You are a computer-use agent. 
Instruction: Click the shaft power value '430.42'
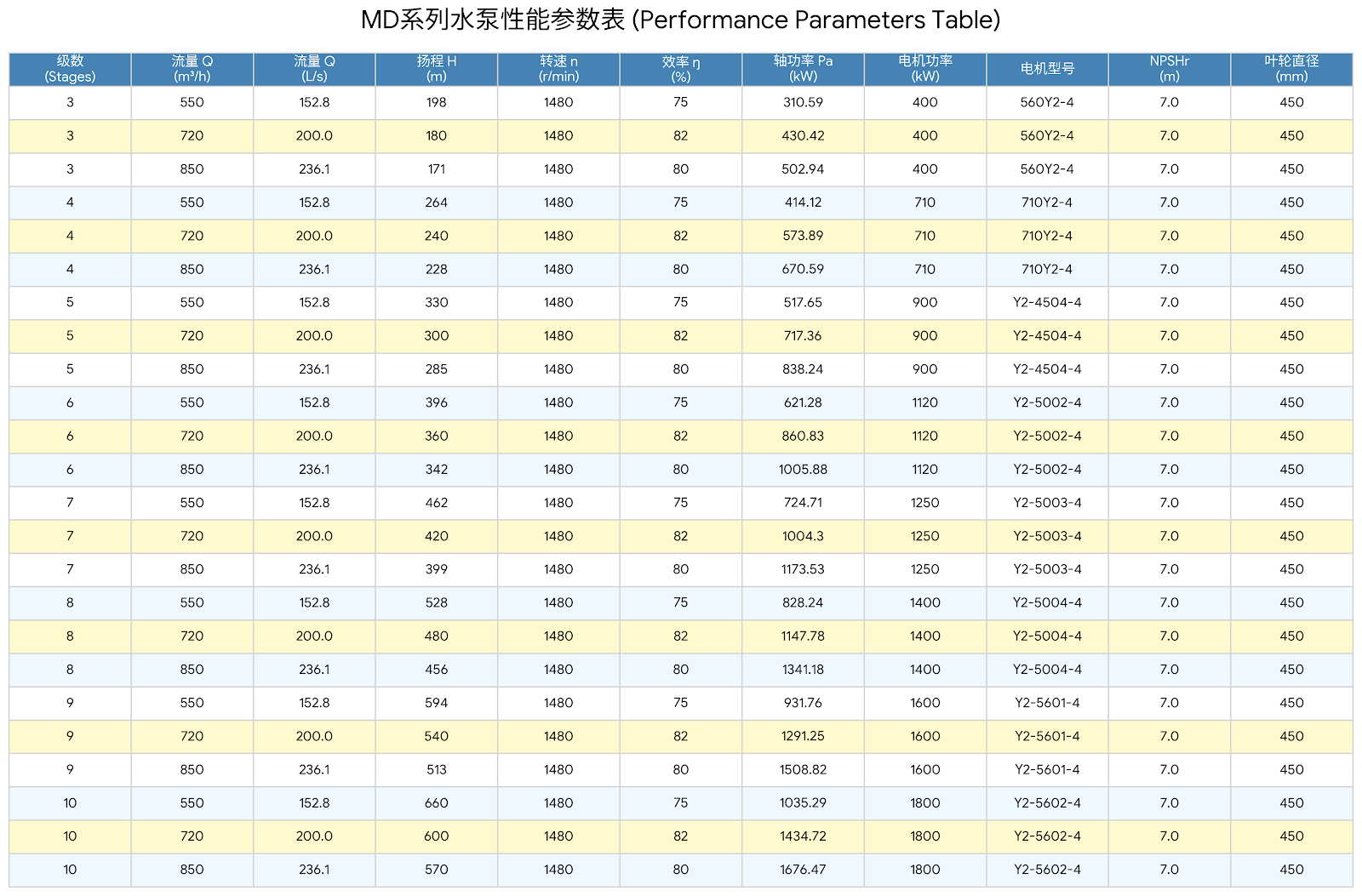click(803, 136)
